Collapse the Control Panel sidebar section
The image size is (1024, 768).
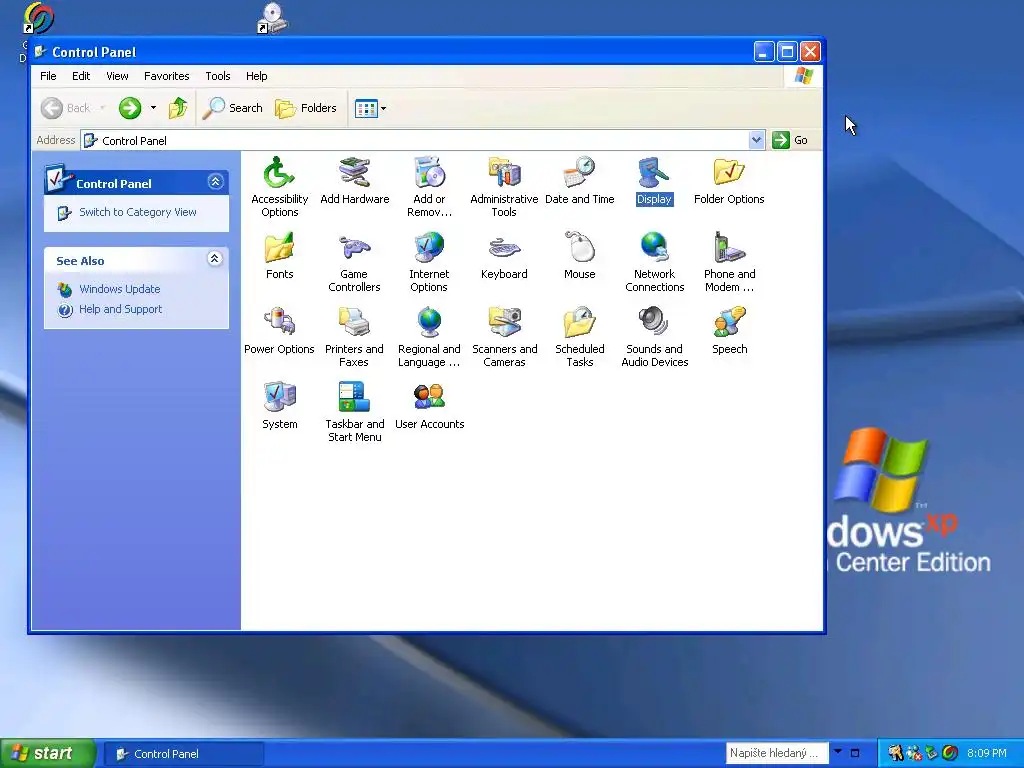tap(215, 182)
